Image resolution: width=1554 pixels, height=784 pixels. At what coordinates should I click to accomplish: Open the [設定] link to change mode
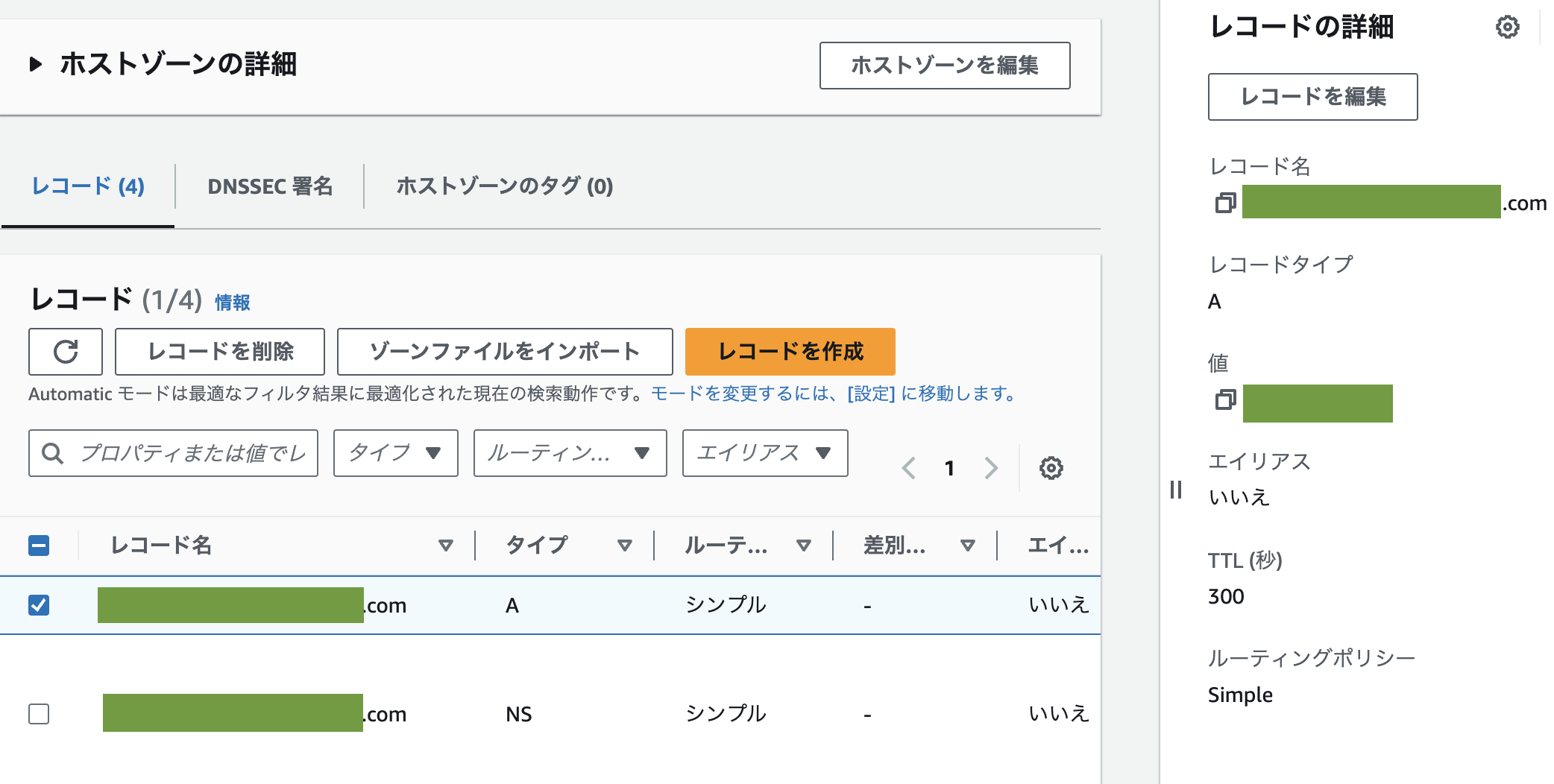click(870, 394)
